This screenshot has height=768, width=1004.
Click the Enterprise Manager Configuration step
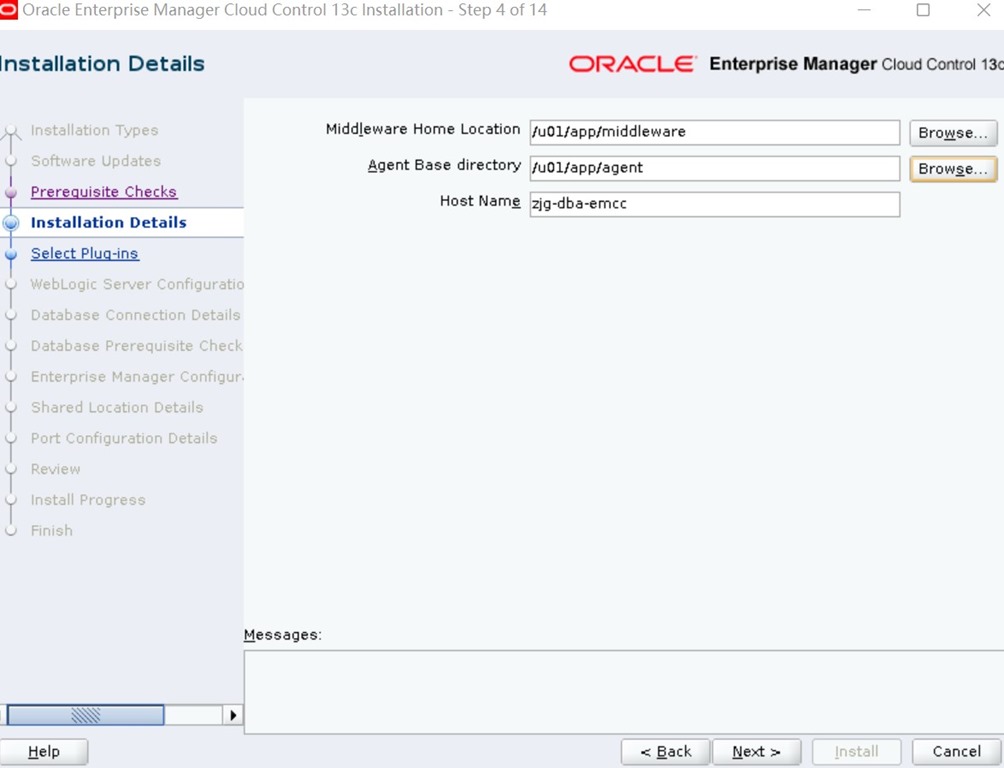[137, 376]
